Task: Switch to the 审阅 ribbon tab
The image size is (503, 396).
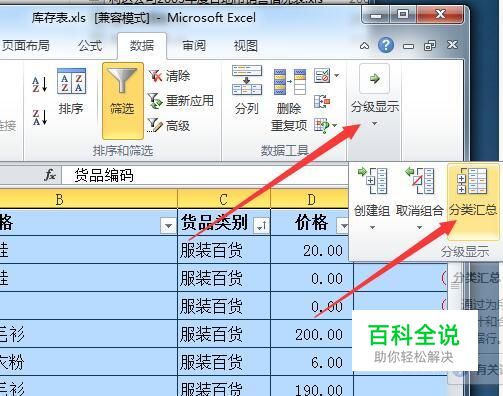Action: tap(194, 46)
